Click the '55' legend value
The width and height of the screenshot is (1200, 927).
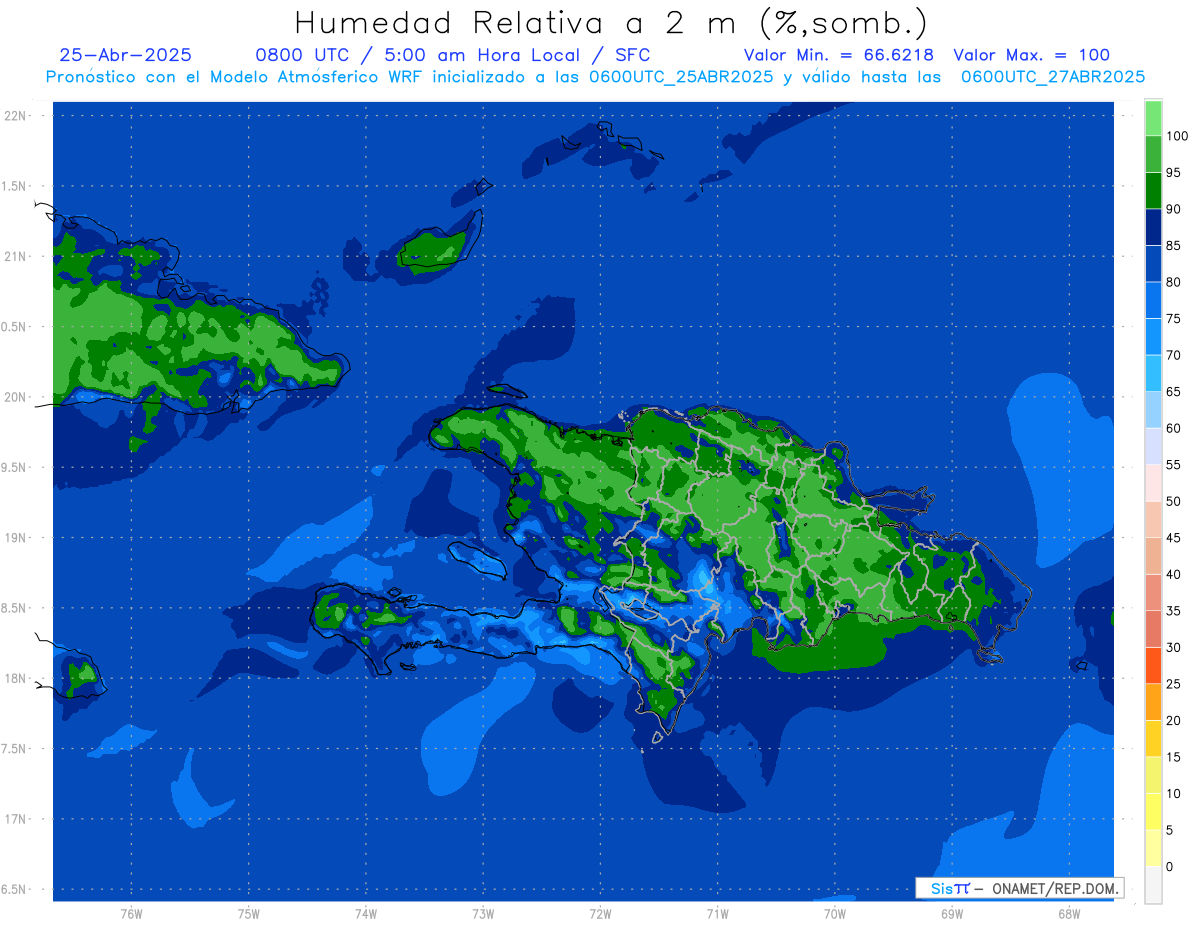click(x=1173, y=465)
